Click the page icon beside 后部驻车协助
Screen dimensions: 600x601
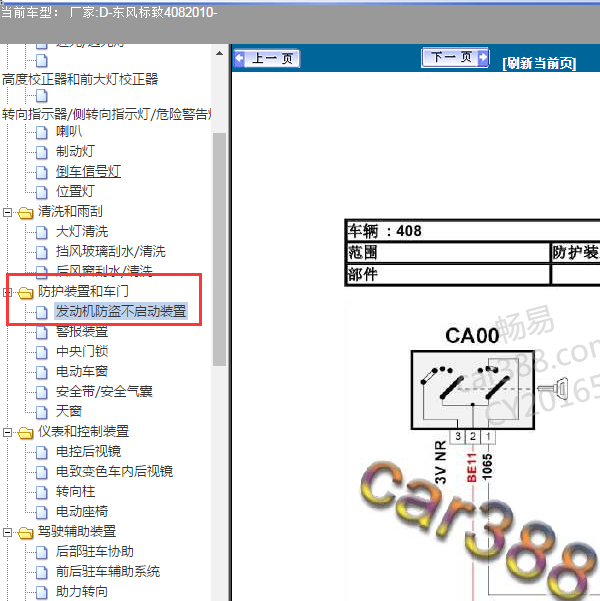(42, 552)
